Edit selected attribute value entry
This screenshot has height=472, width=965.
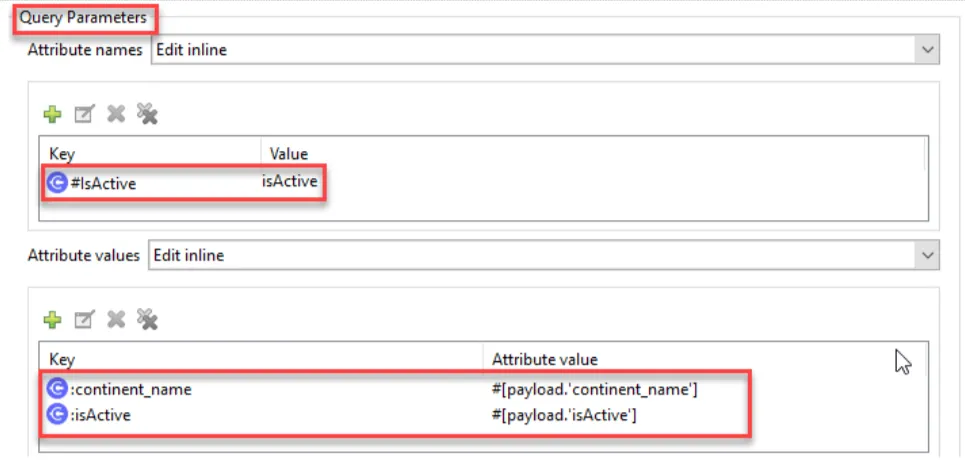click(84, 319)
